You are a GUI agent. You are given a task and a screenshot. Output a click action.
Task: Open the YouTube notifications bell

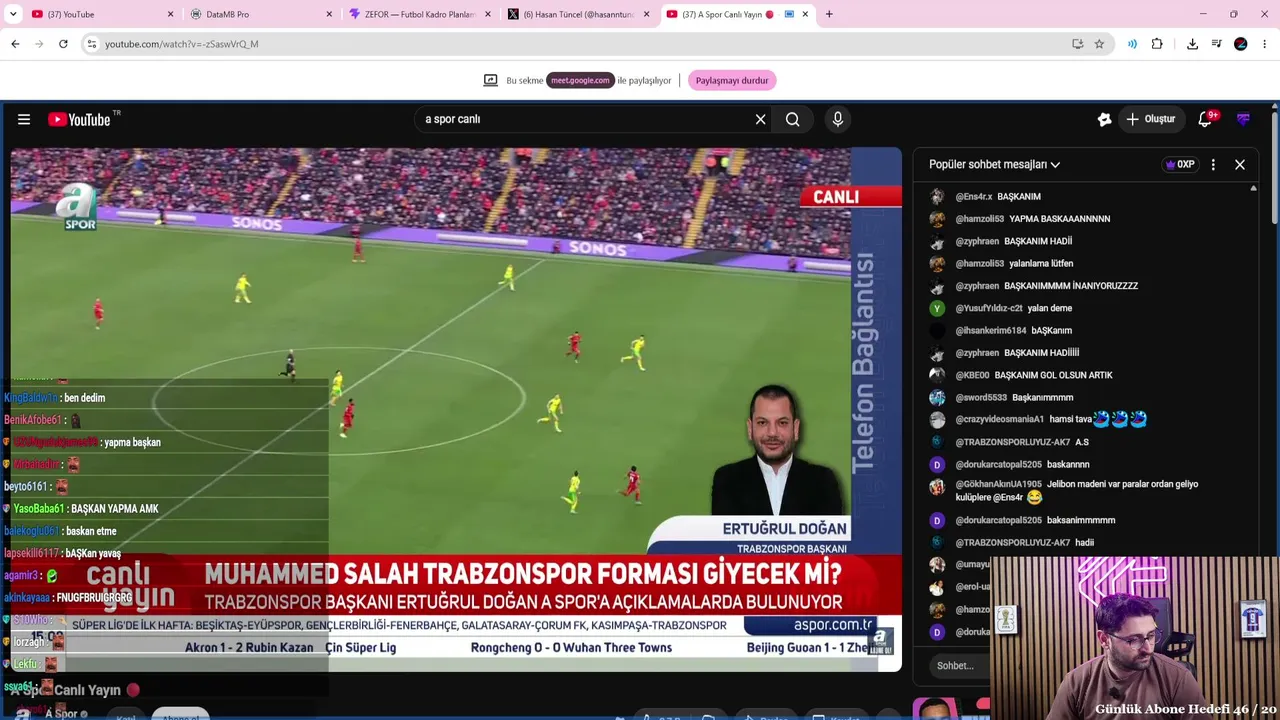click(1206, 119)
